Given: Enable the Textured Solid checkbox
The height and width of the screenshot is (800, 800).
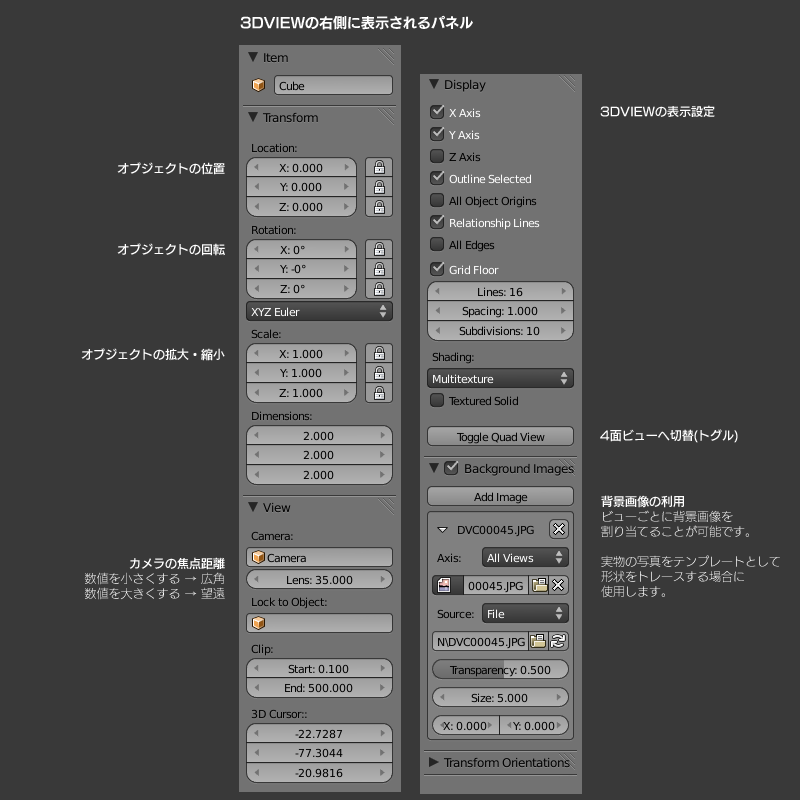Looking at the screenshot, I should 437,401.
